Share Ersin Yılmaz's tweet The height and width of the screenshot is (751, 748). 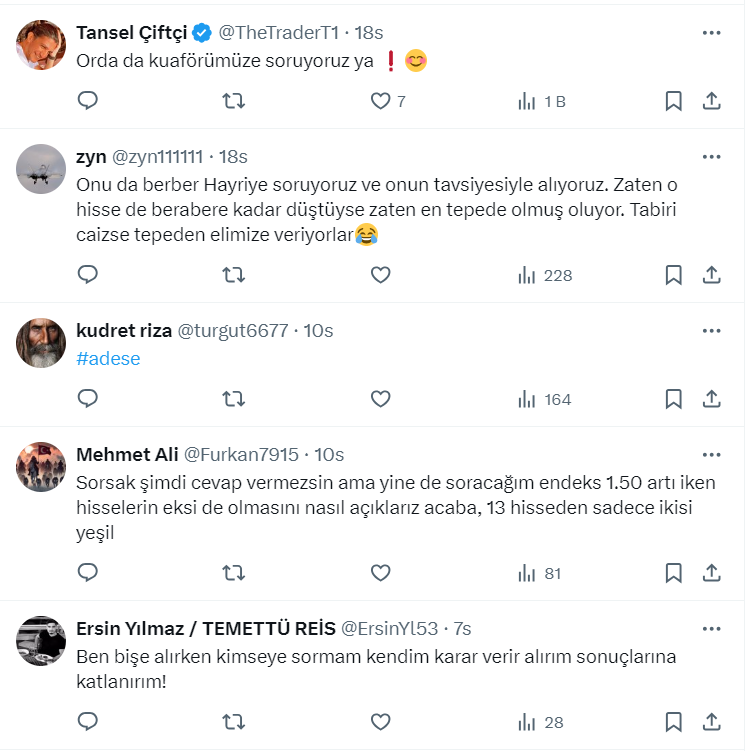(712, 721)
